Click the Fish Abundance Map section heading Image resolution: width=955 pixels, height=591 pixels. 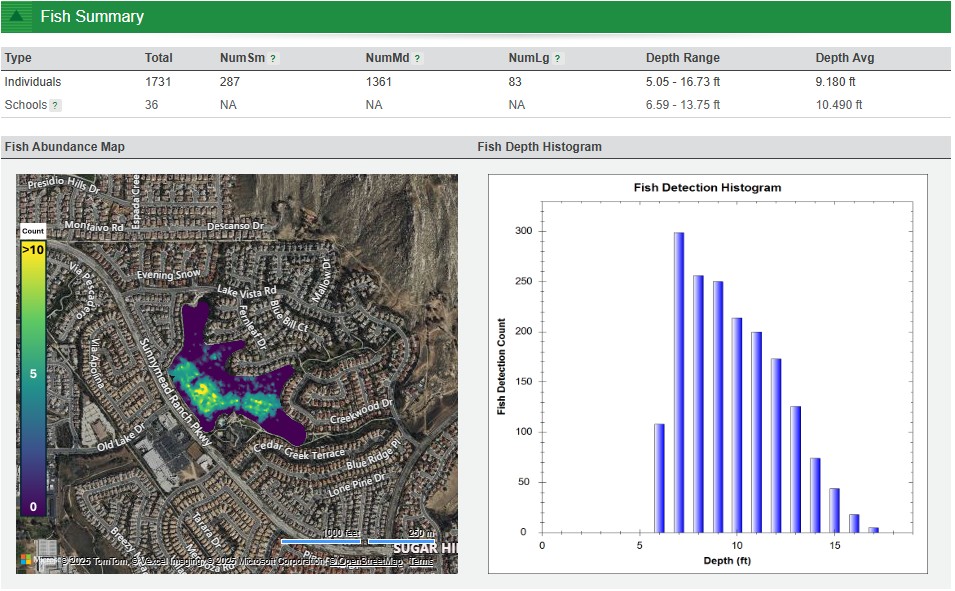65,147
